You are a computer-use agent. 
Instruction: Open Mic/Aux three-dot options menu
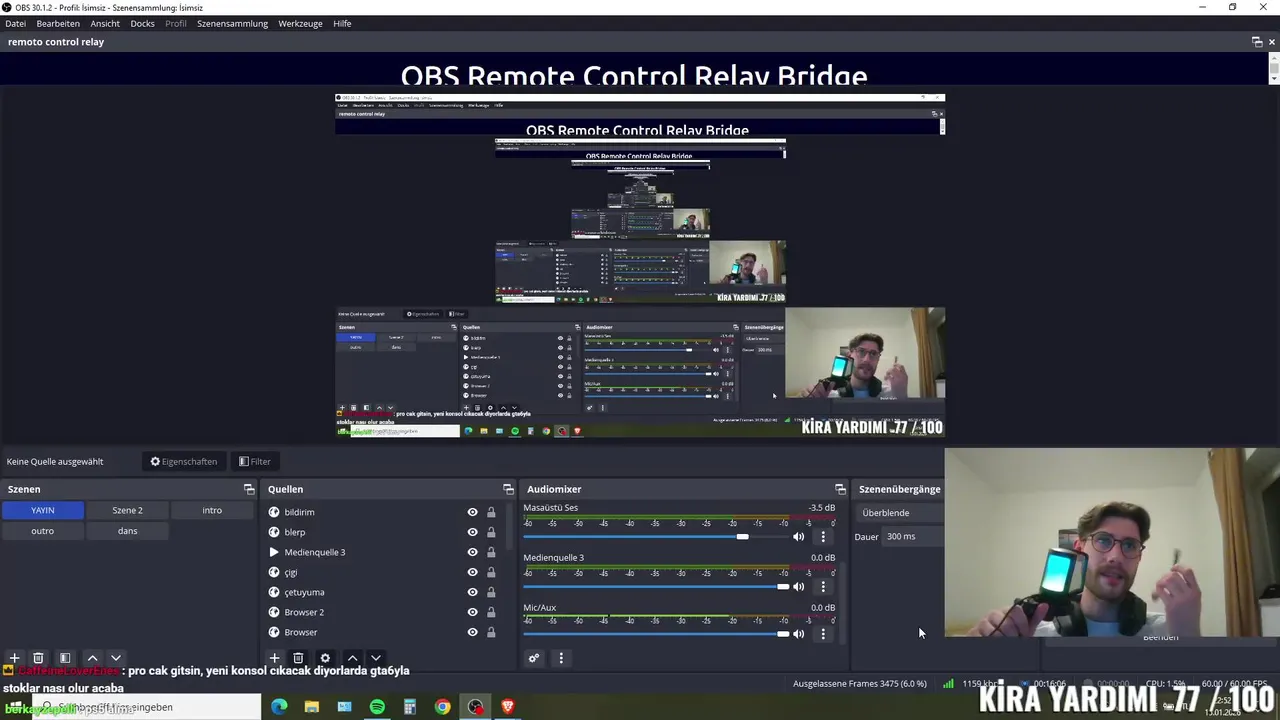(x=823, y=633)
